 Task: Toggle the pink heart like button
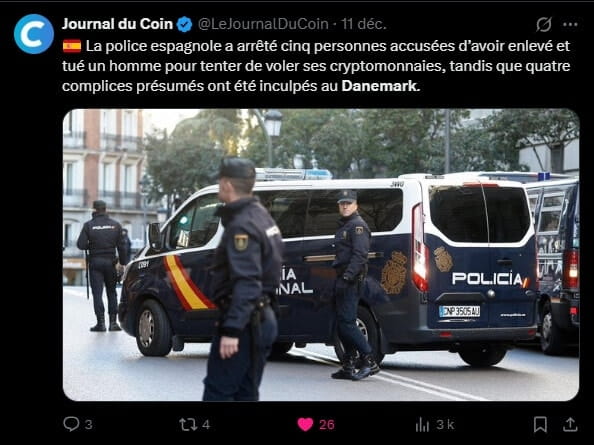[305, 425]
